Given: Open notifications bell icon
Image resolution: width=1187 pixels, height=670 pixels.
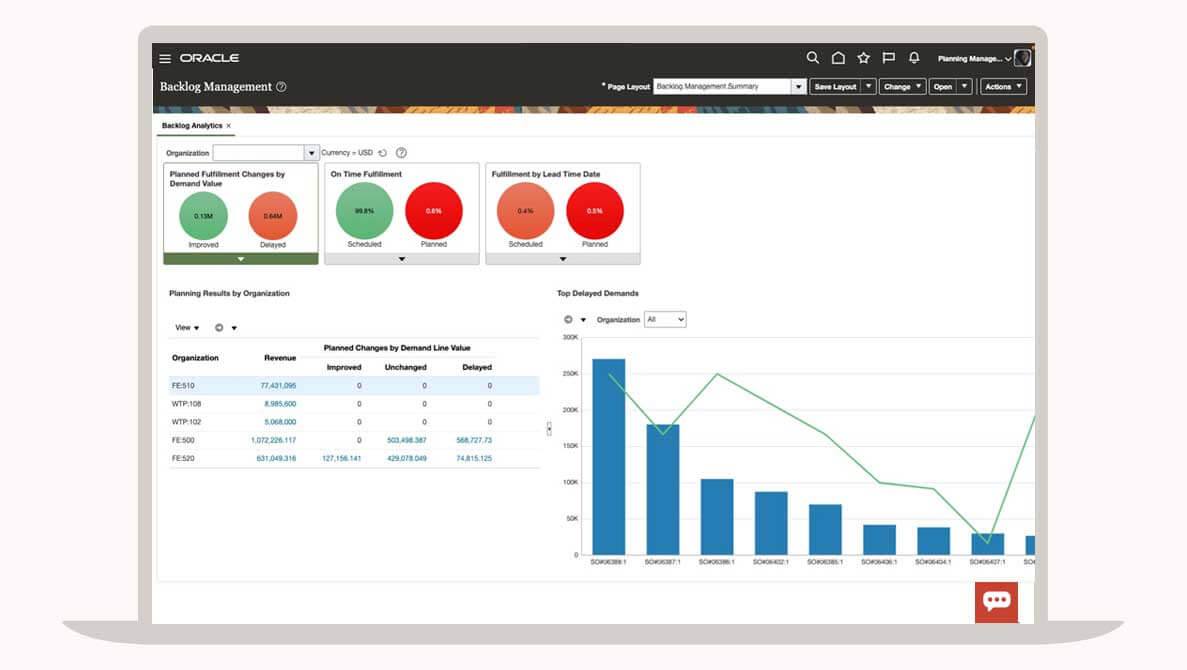Looking at the screenshot, I should point(914,58).
